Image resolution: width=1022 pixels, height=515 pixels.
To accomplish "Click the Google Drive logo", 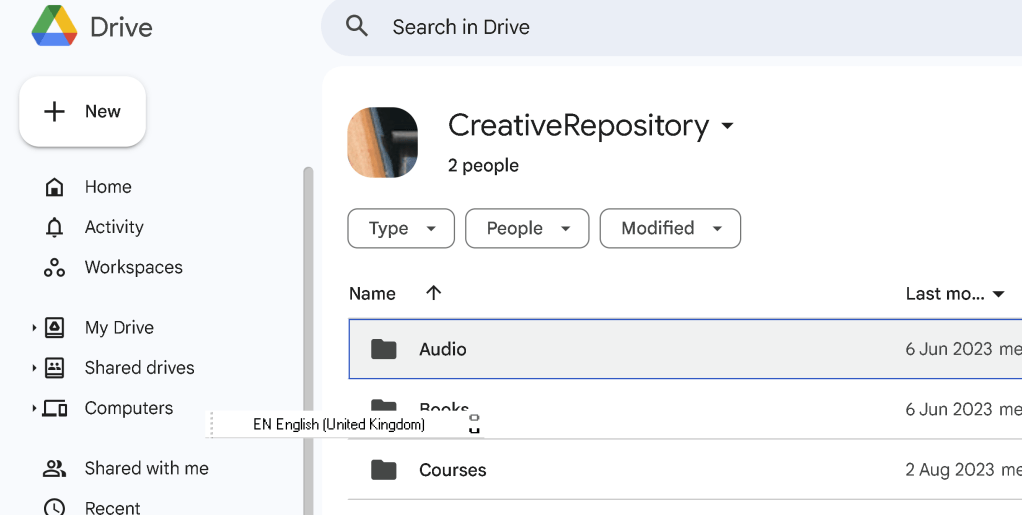I will [55, 26].
